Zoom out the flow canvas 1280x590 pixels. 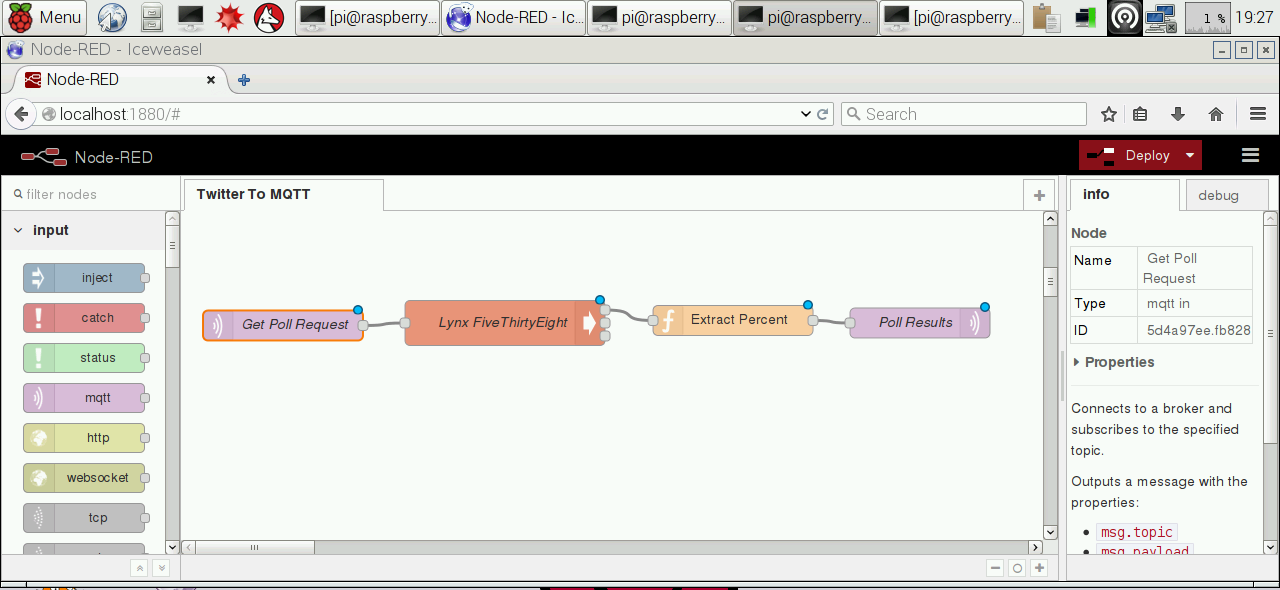(995, 568)
